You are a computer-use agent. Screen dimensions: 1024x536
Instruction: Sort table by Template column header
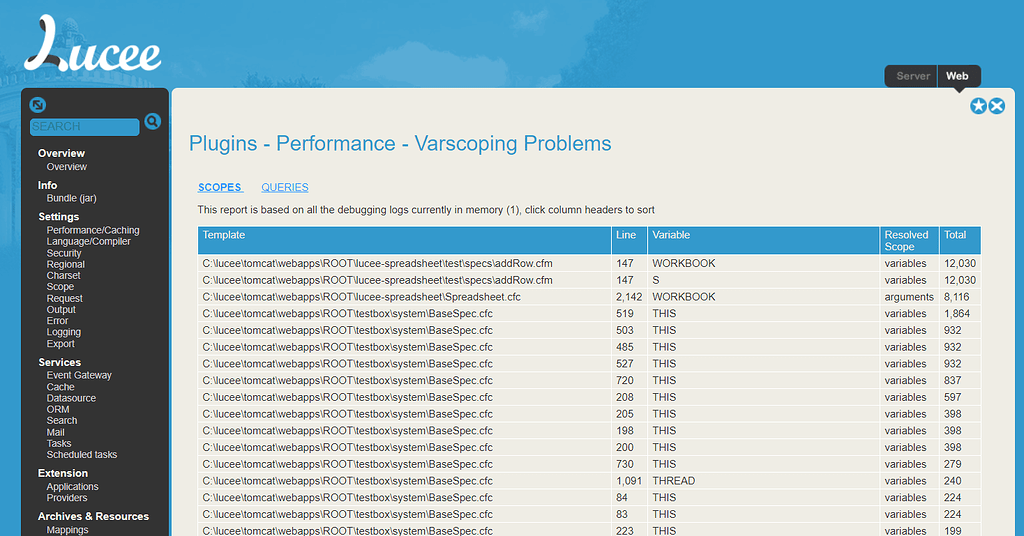point(404,240)
